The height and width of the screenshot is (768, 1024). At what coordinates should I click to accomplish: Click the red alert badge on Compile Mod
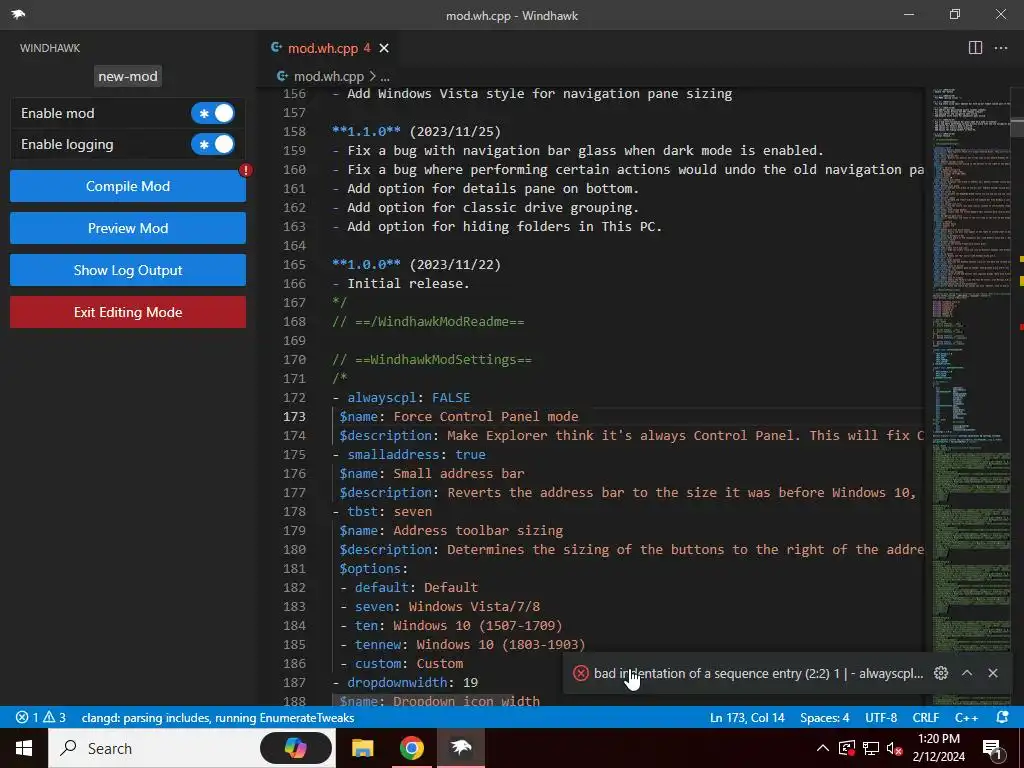coord(246,170)
